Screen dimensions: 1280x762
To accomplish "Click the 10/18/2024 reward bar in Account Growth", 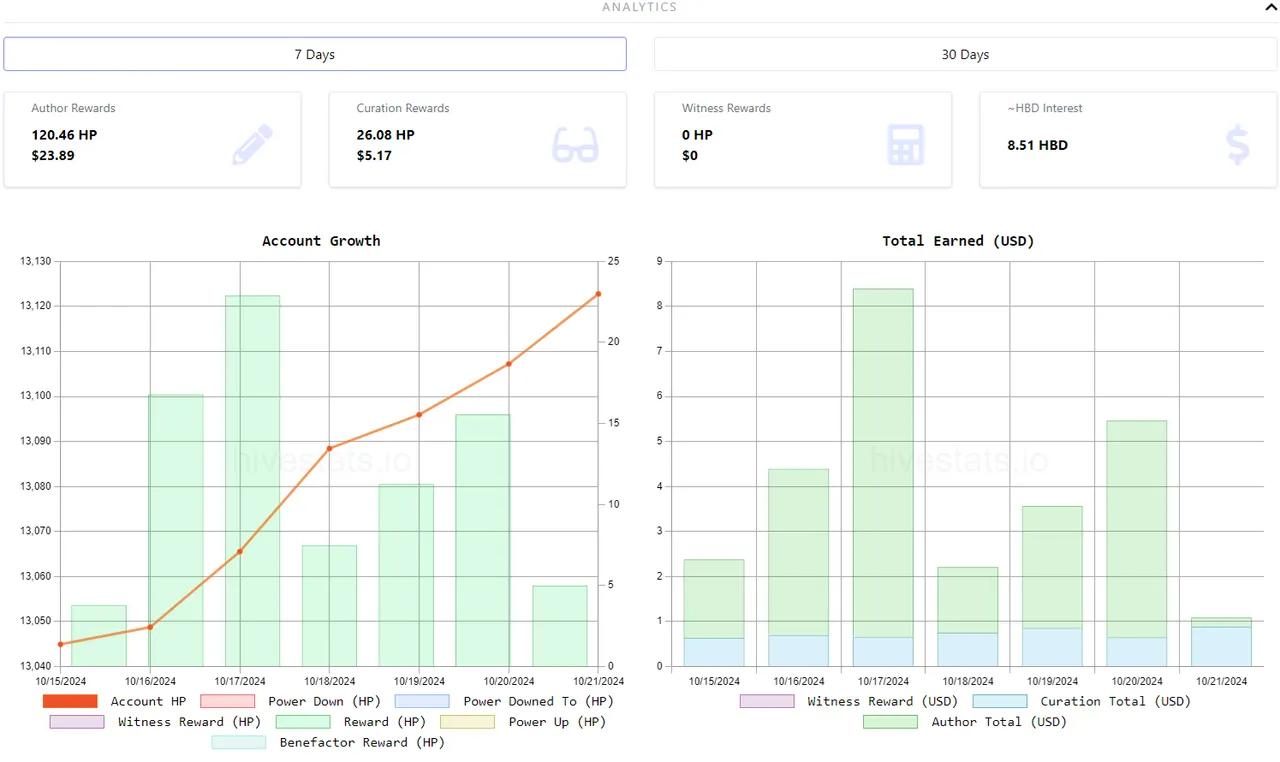I will pos(329,606).
